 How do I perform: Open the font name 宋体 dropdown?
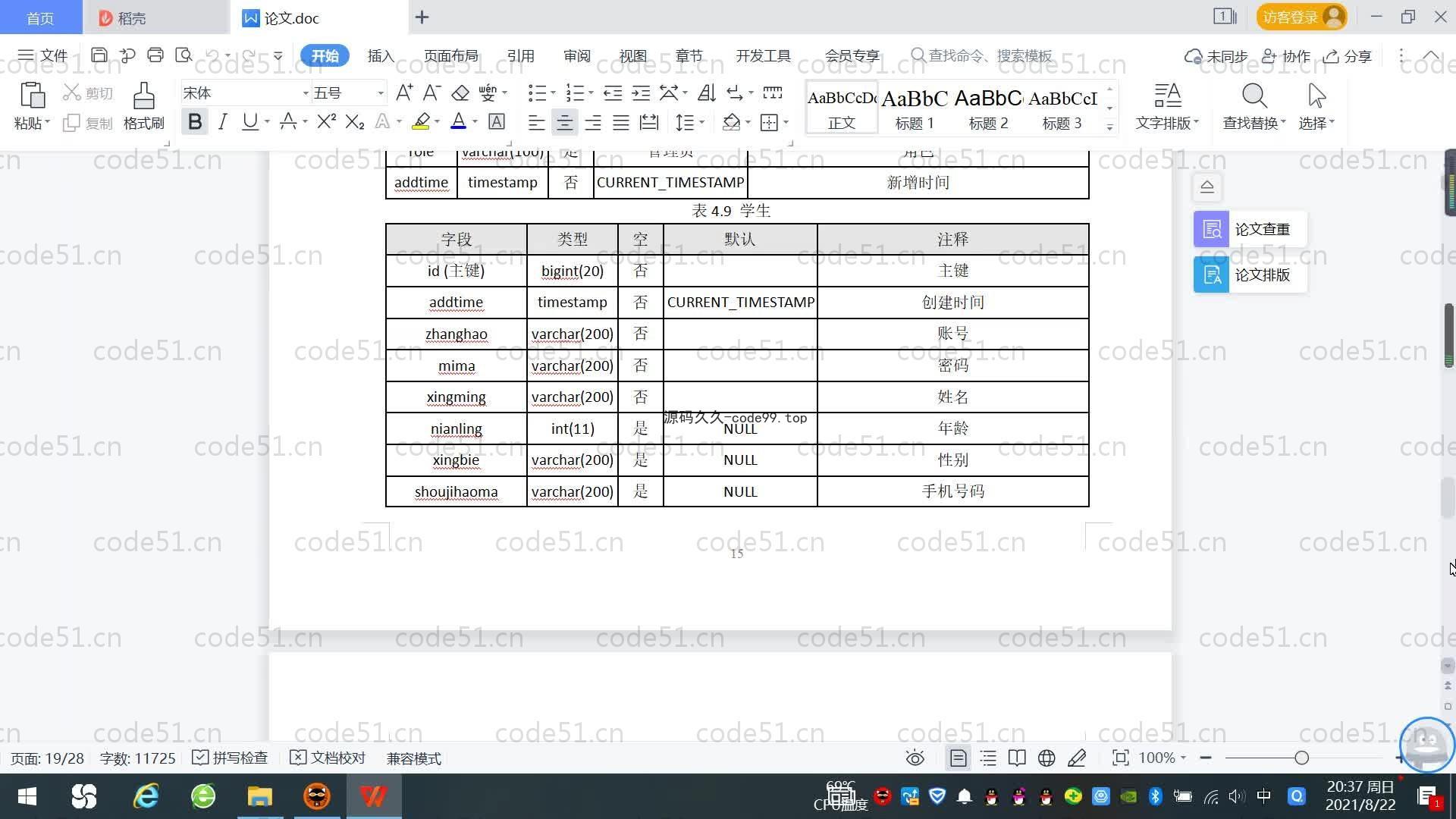point(306,93)
